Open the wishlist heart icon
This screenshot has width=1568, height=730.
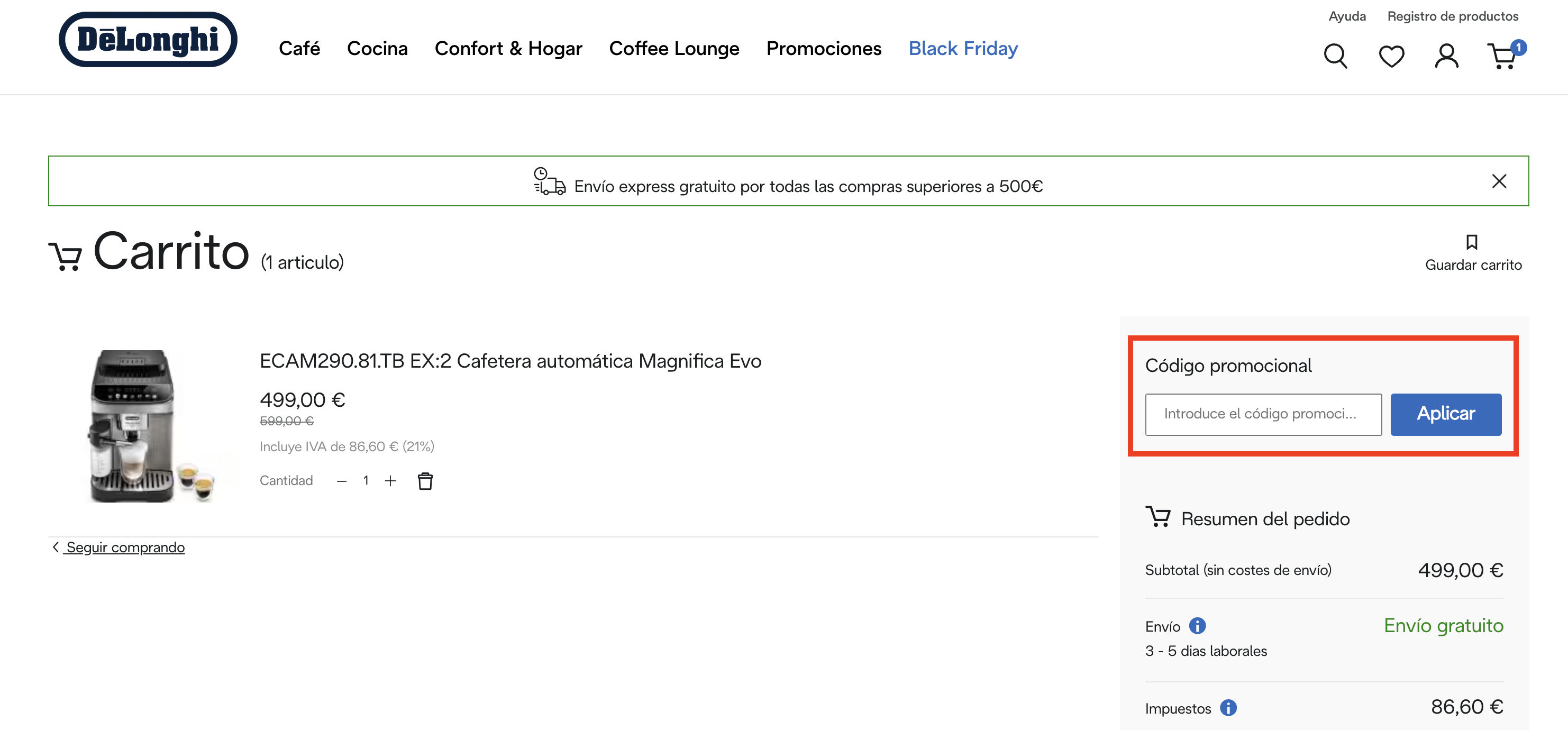tap(1391, 56)
